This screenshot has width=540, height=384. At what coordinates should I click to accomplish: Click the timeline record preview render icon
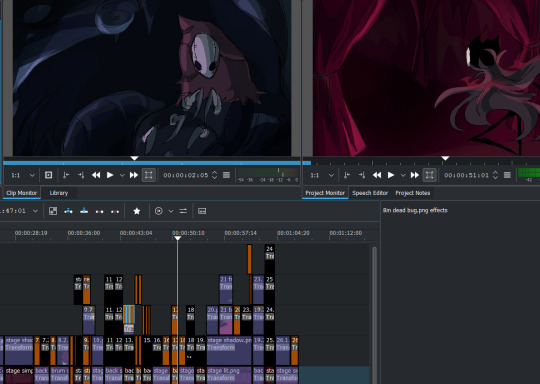point(158,211)
